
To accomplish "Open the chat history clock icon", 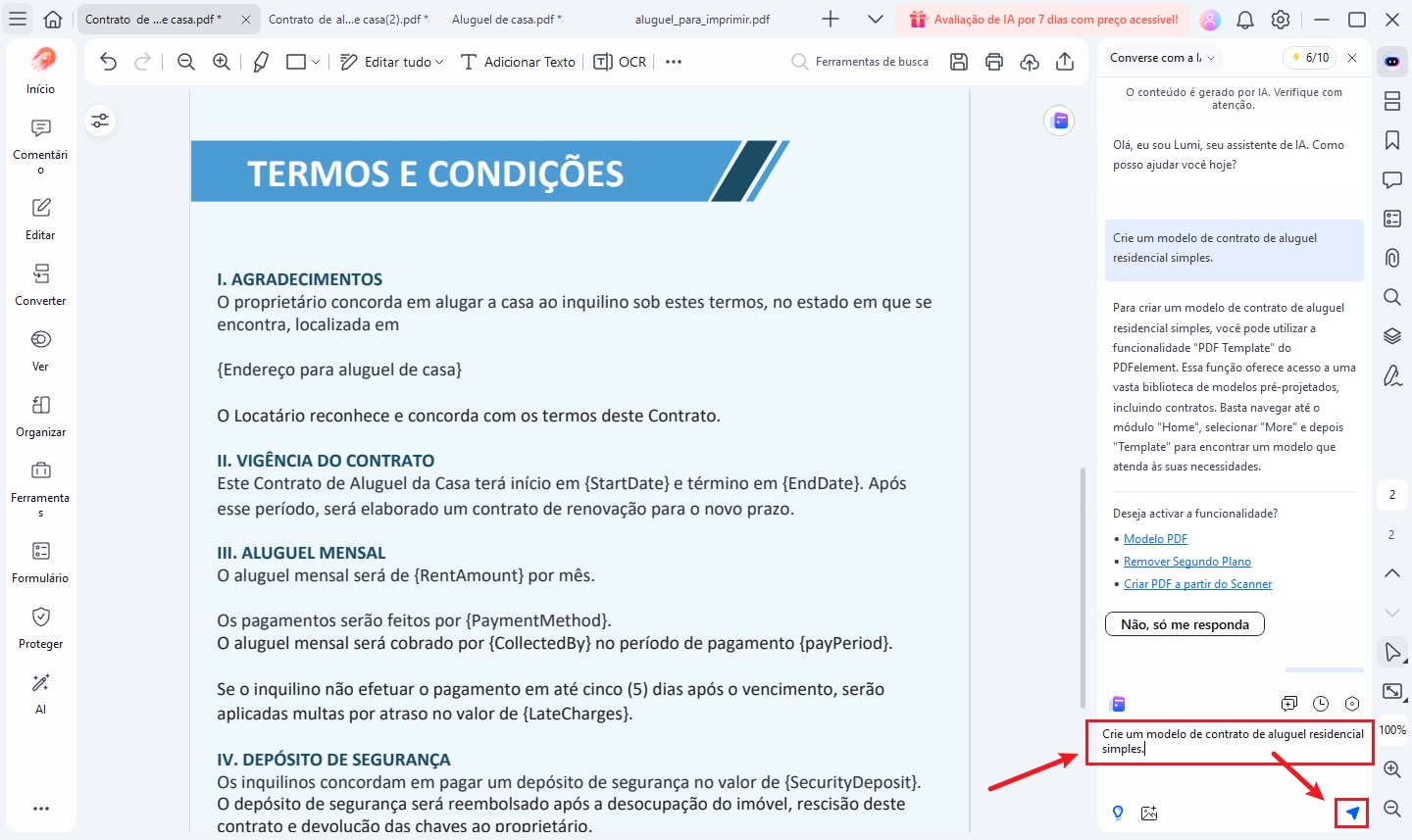I will tap(1320, 704).
